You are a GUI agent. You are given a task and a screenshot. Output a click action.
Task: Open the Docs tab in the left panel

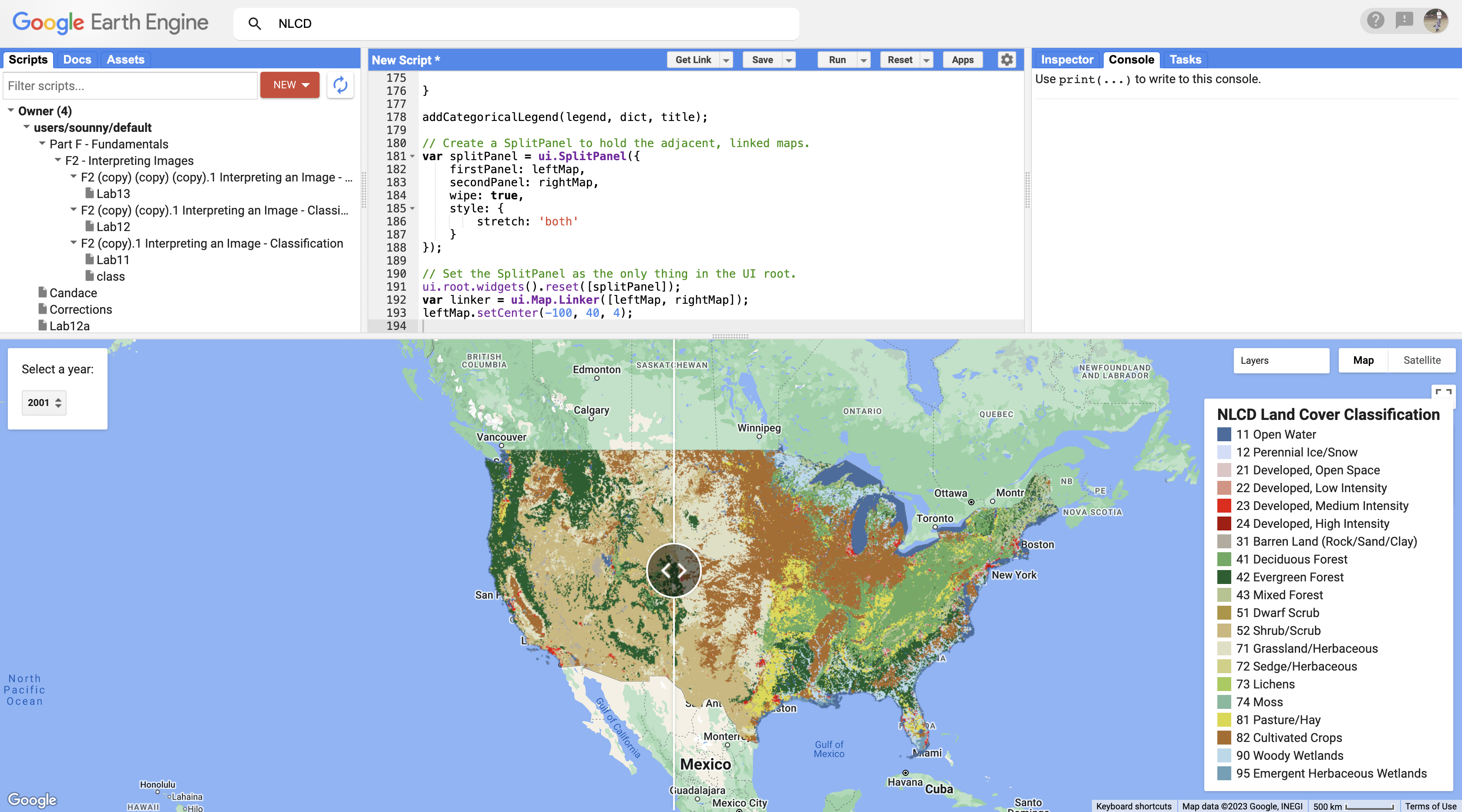pyautogui.click(x=77, y=59)
